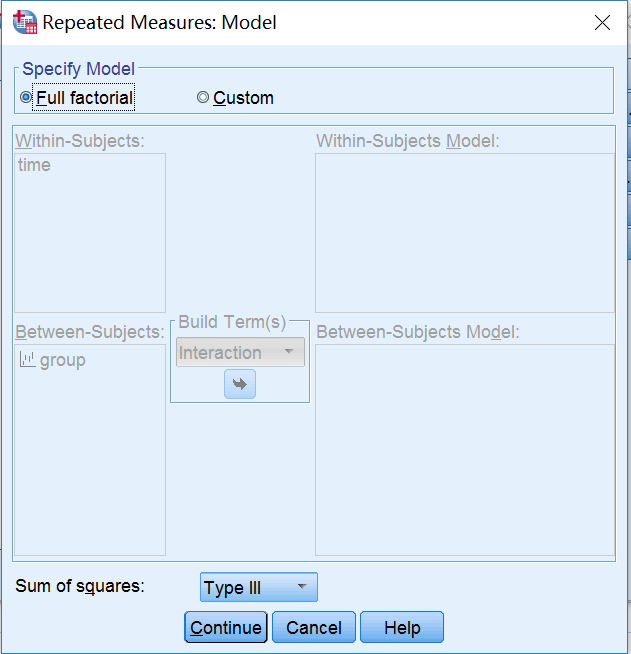Click the Continue button
This screenshot has height=654, width=631.
click(226, 627)
